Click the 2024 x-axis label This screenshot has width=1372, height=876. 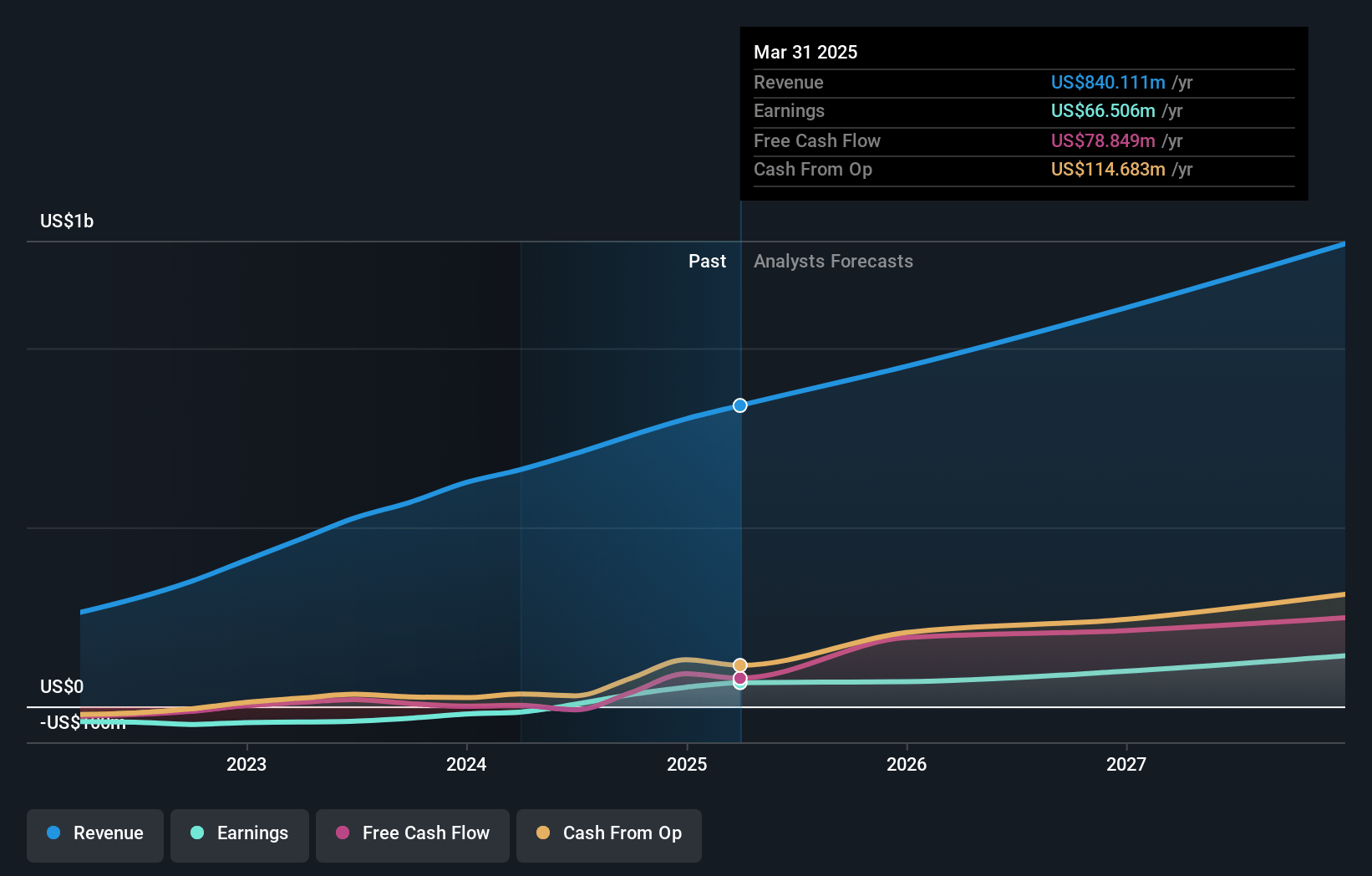(x=466, y=764)
